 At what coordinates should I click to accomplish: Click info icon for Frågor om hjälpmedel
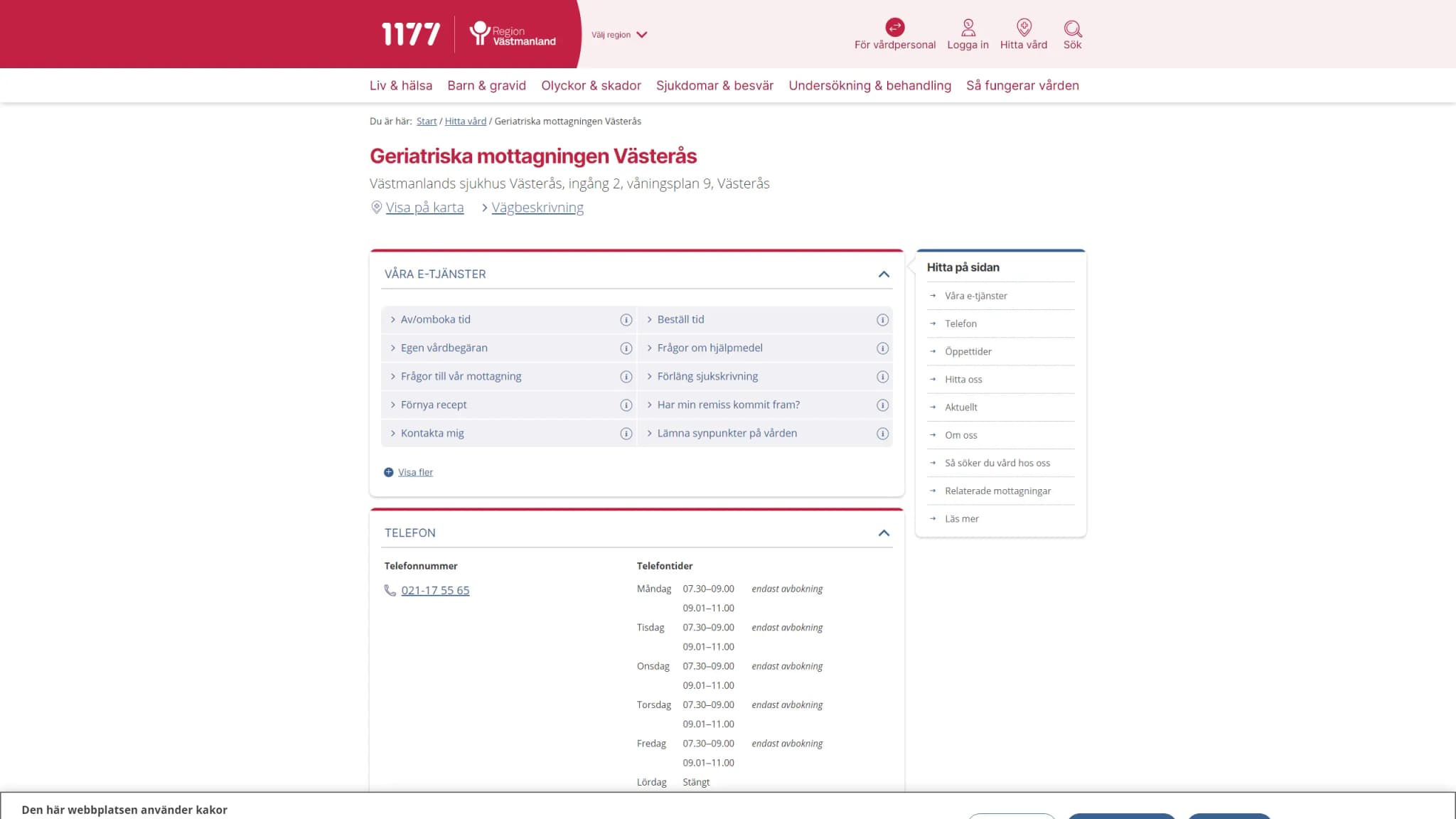coord(882,348)
